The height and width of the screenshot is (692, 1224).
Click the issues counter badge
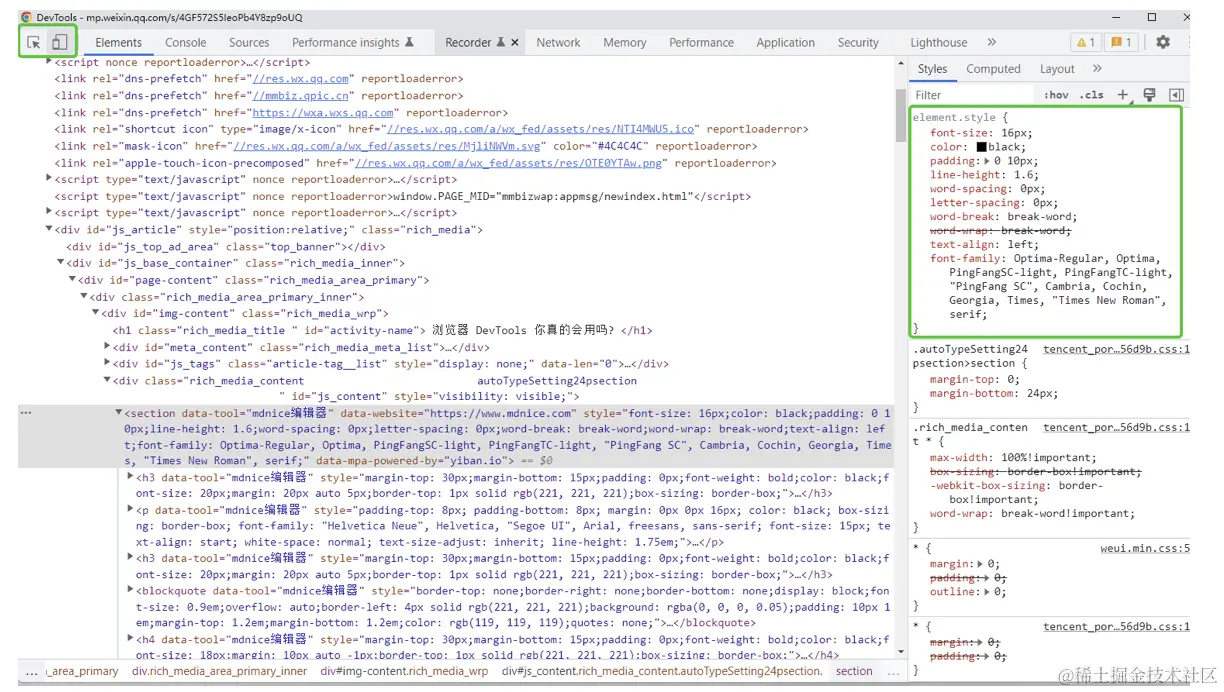pyautogui.click(x=1121, y=42)
